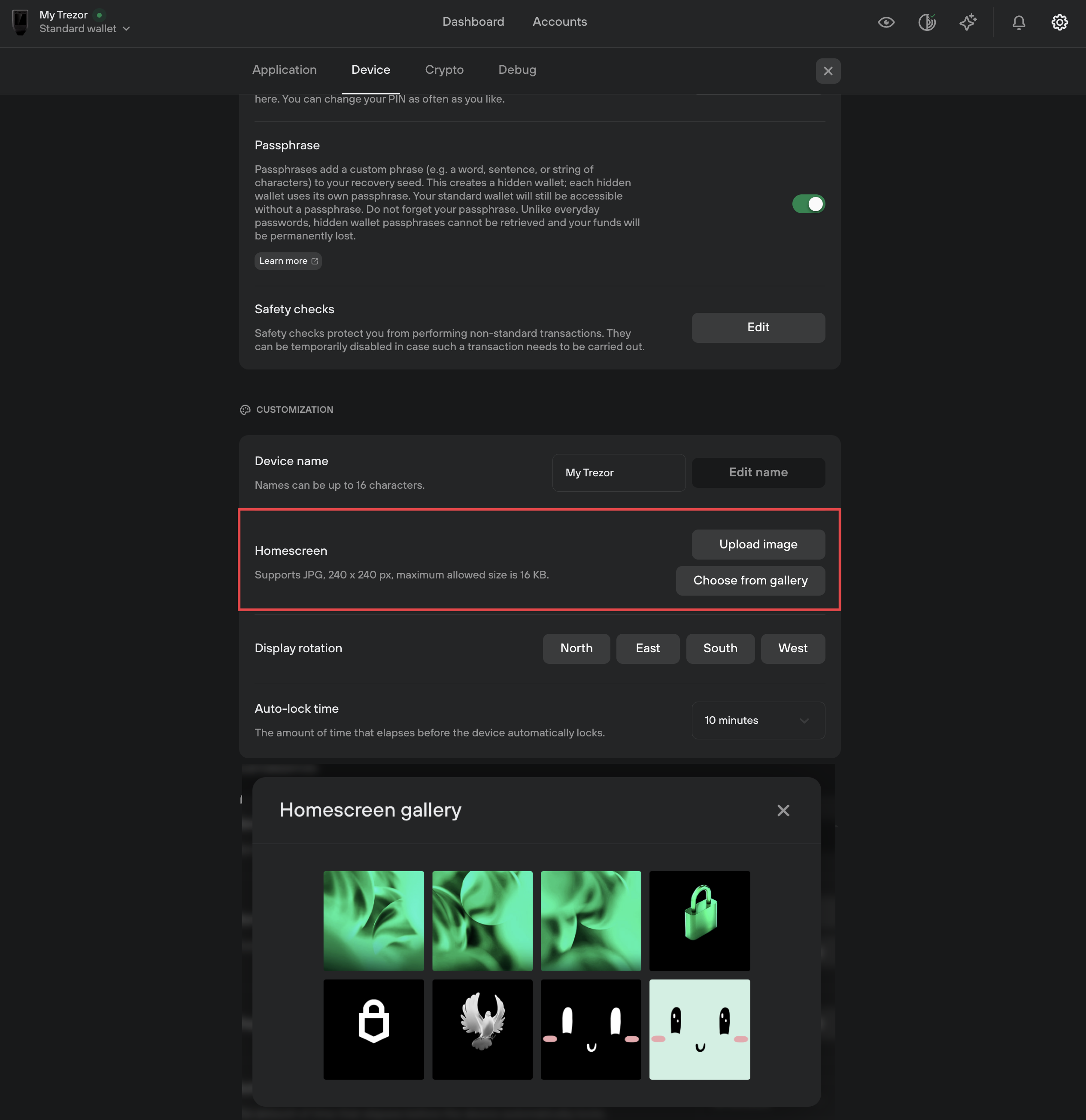
Task: Open the sparkle early access icon
Action: click(x=968, y=22)
